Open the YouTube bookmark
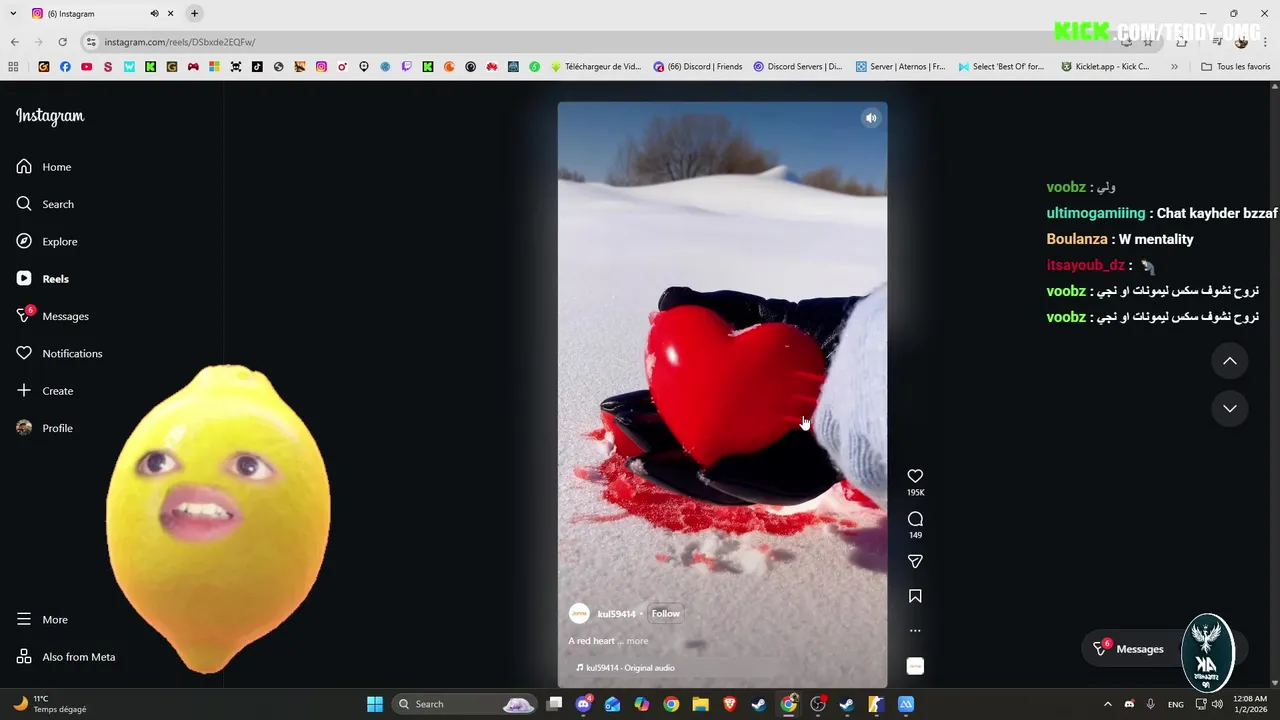1280x720 pixels. click(x=87, y=67)
